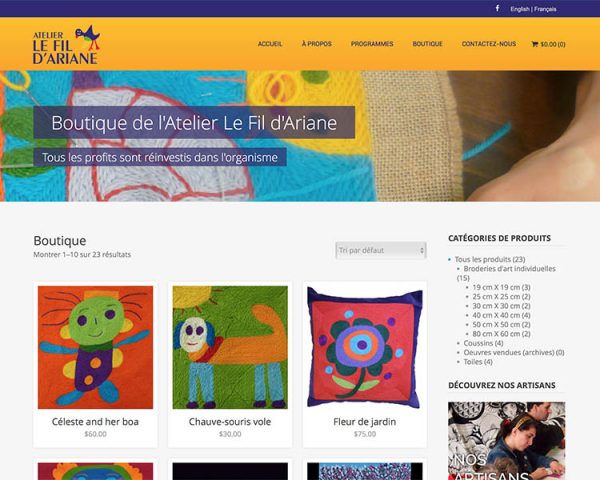Select the Toiles category link
The height and width of the screenshot is (480, 600).
click(x=478, y=362)
